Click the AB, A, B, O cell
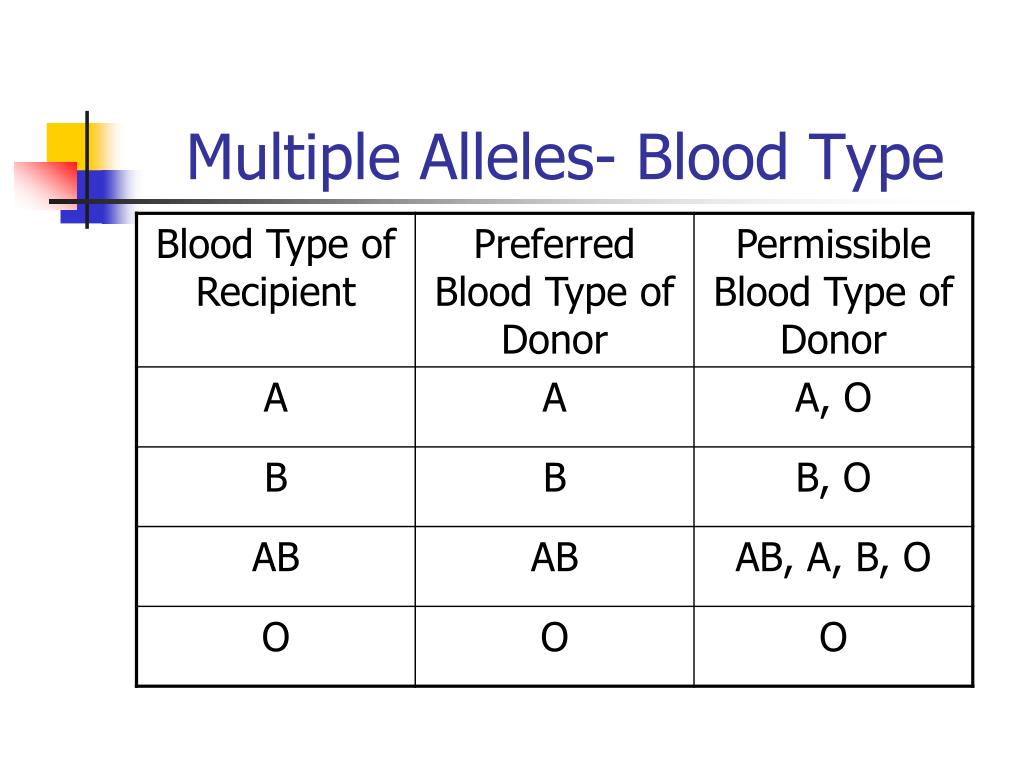The width and height of the screenshot is (1024, 768). pyautogui.click(x=833, y=566)
